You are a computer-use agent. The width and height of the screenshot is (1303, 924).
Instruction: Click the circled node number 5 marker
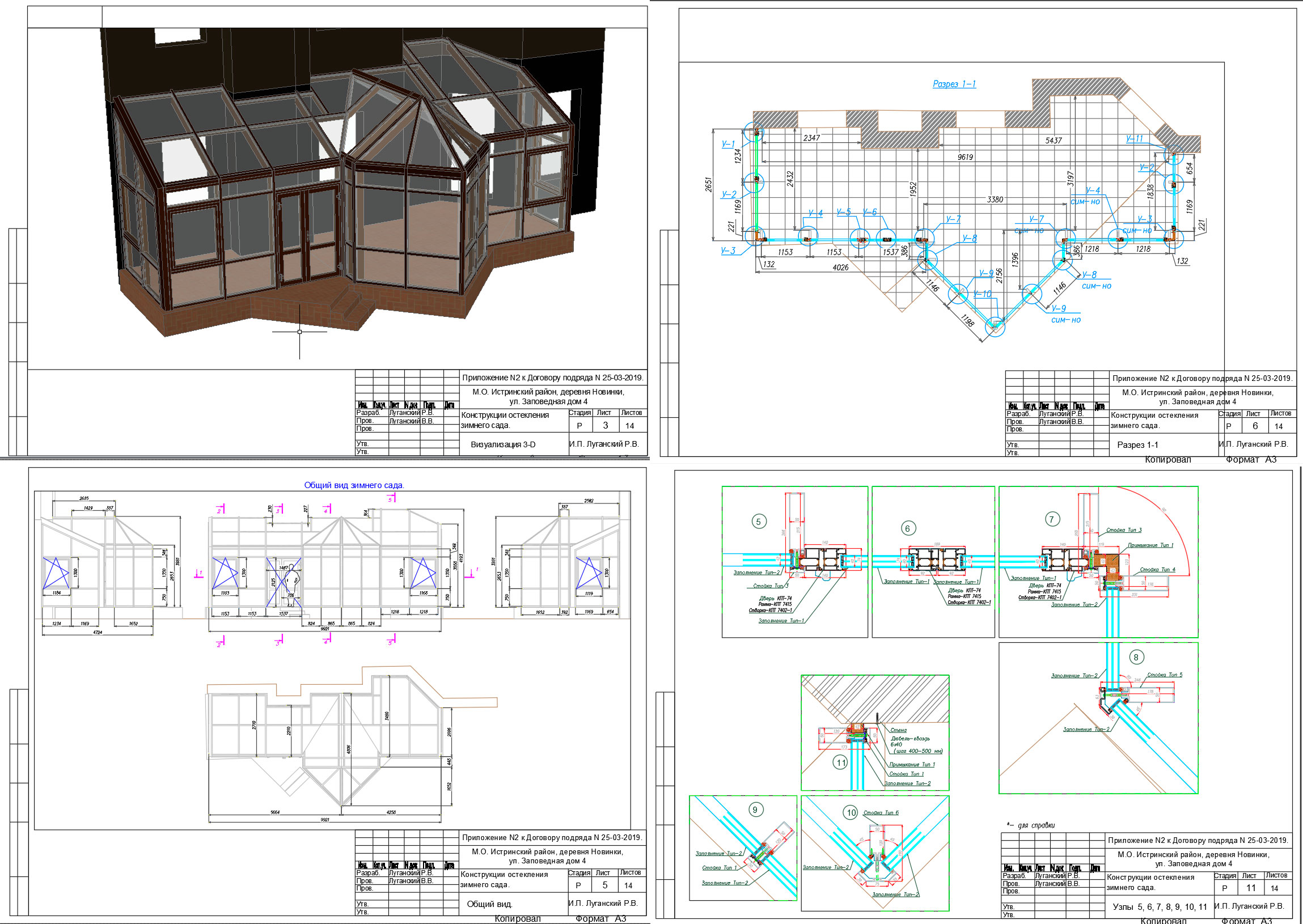click(x=758, y=521)
